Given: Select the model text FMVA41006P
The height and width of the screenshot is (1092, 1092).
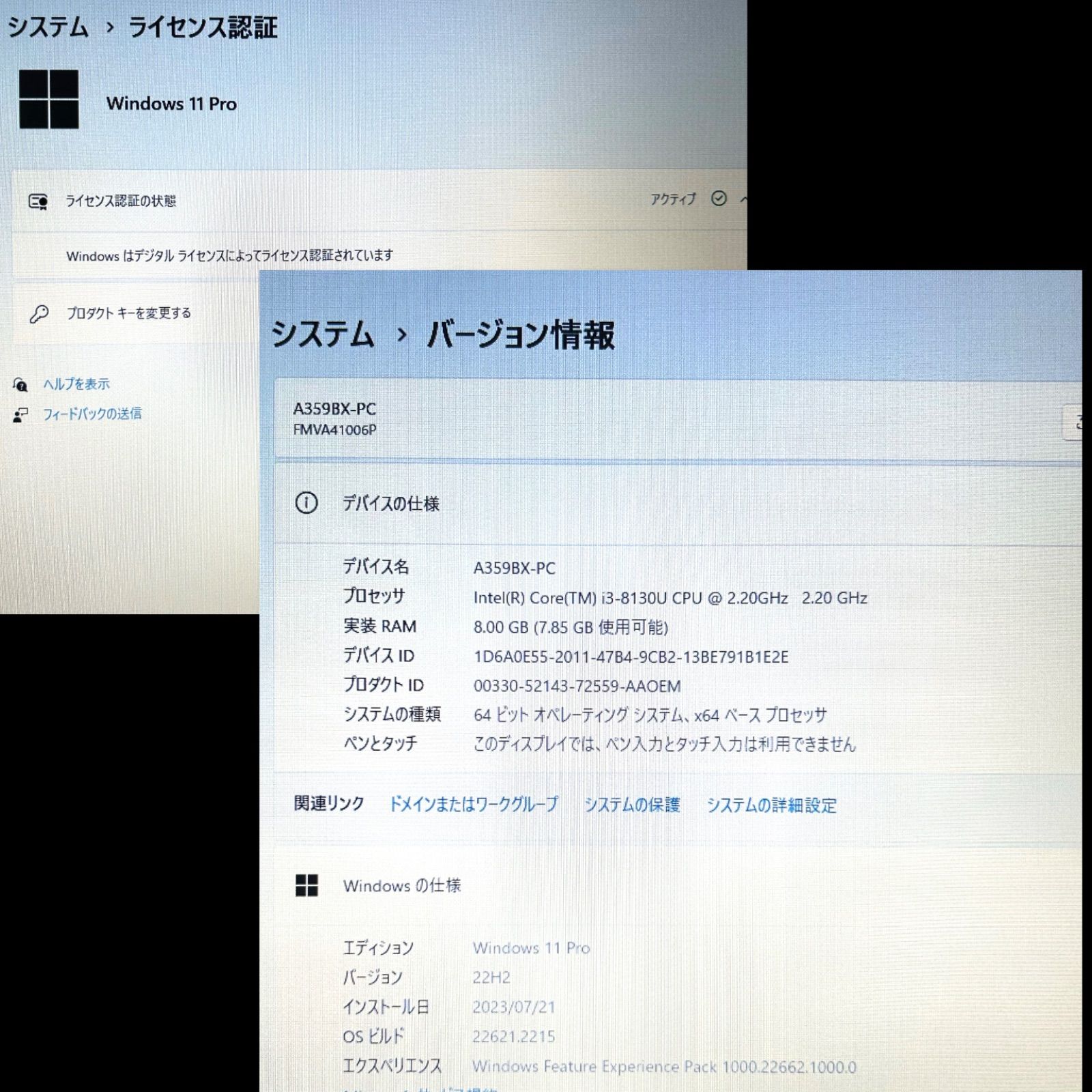Looking at the screenshot, I should coord(334,430).
